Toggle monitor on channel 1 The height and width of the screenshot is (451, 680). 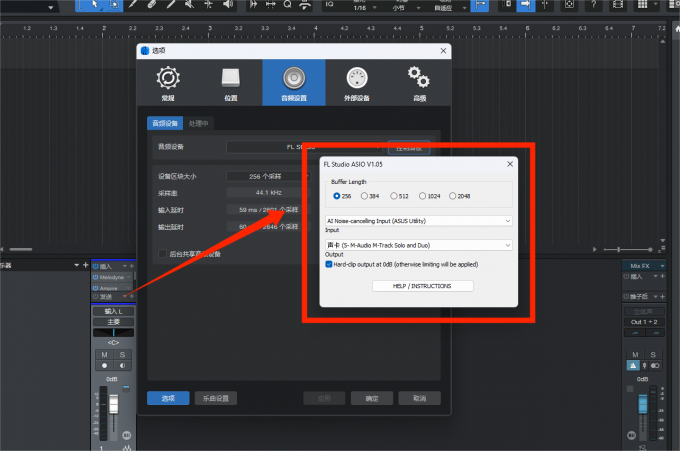click(x=122, y=366)
